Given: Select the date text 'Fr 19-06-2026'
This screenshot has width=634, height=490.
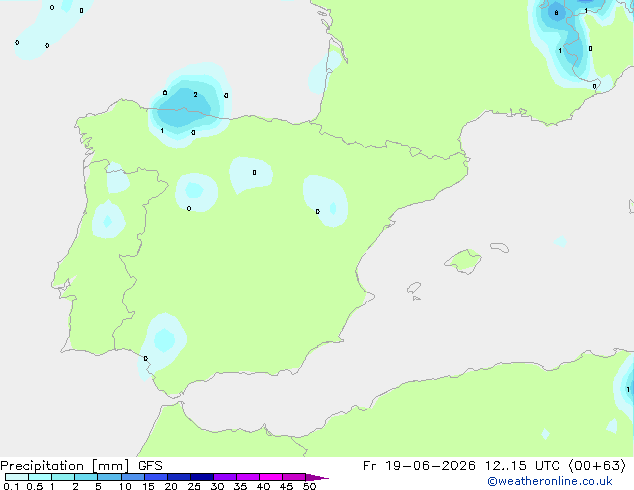Looking at the screenshot, I should tap(419, 466).
